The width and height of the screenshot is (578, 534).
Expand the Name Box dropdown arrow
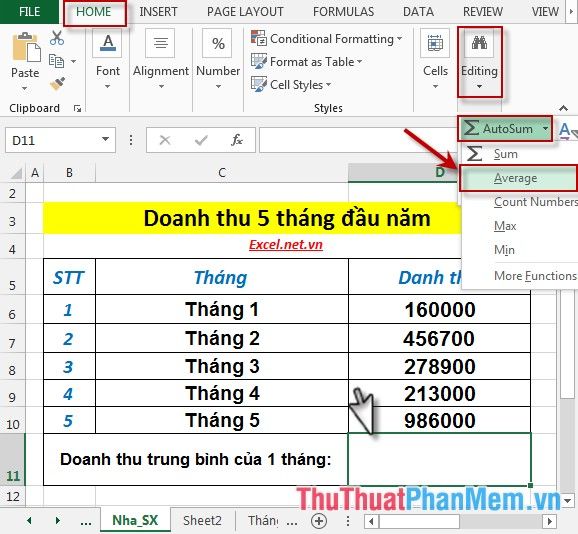[x=105, y=139]
